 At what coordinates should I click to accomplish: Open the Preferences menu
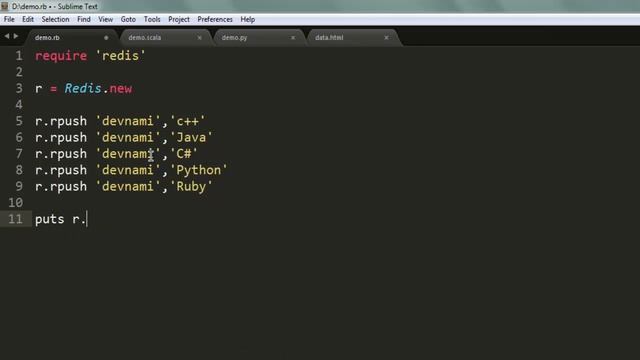tap(215, 20)
